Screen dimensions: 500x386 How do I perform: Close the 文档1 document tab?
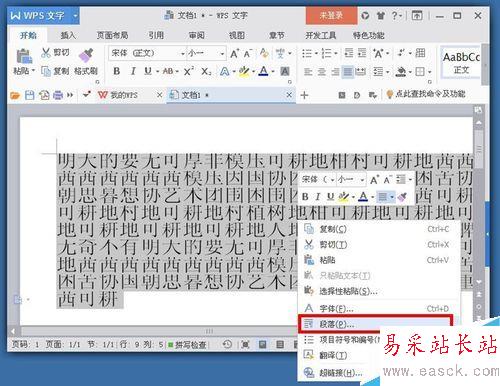(x=289, y=95)
